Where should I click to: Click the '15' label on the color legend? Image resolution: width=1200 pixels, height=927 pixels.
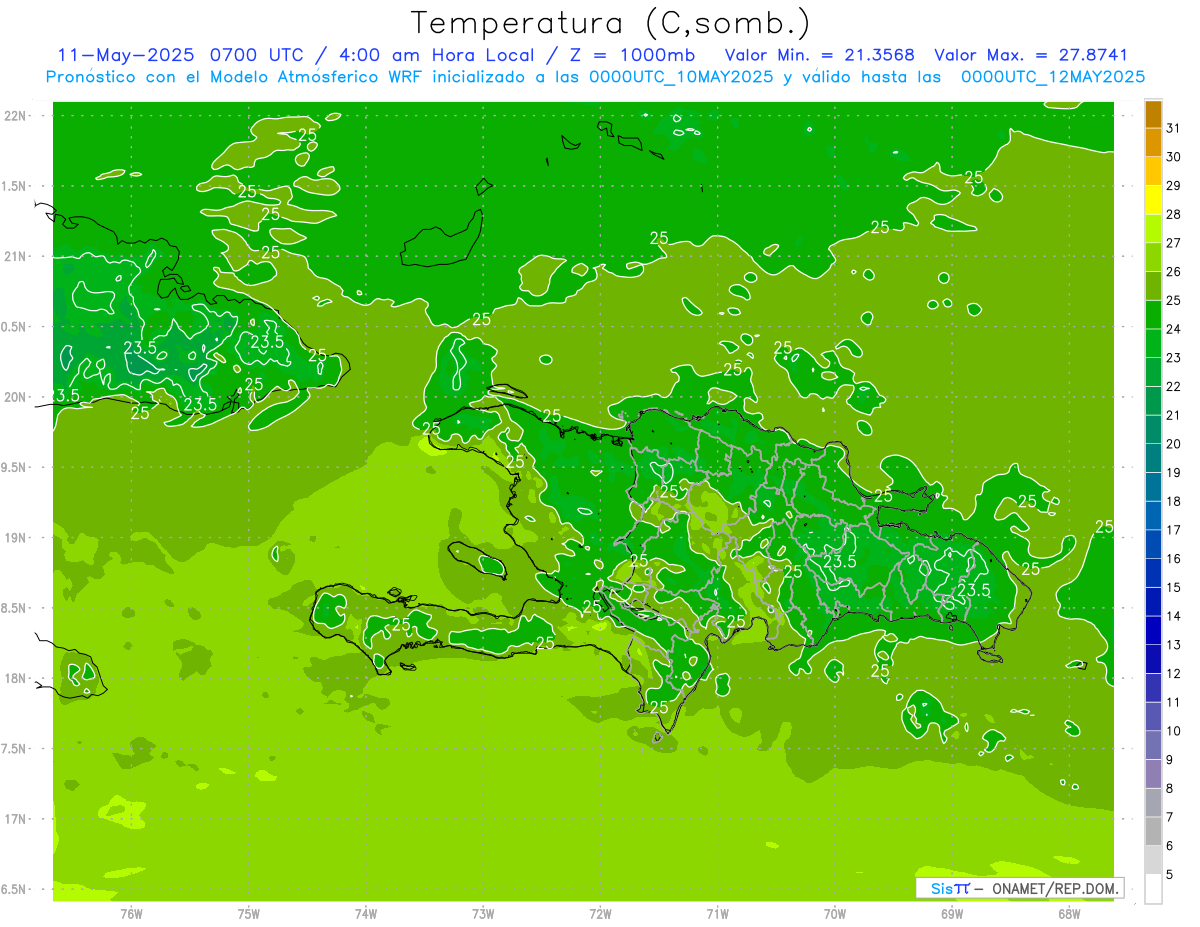tap(1174, 587)
